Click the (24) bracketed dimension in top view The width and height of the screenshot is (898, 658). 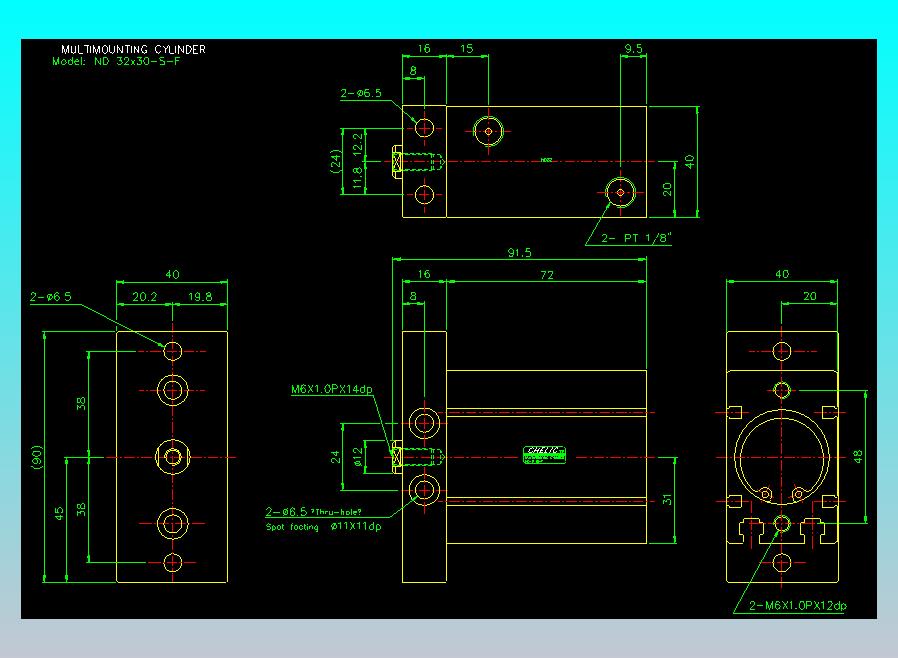tap(336, 161)
